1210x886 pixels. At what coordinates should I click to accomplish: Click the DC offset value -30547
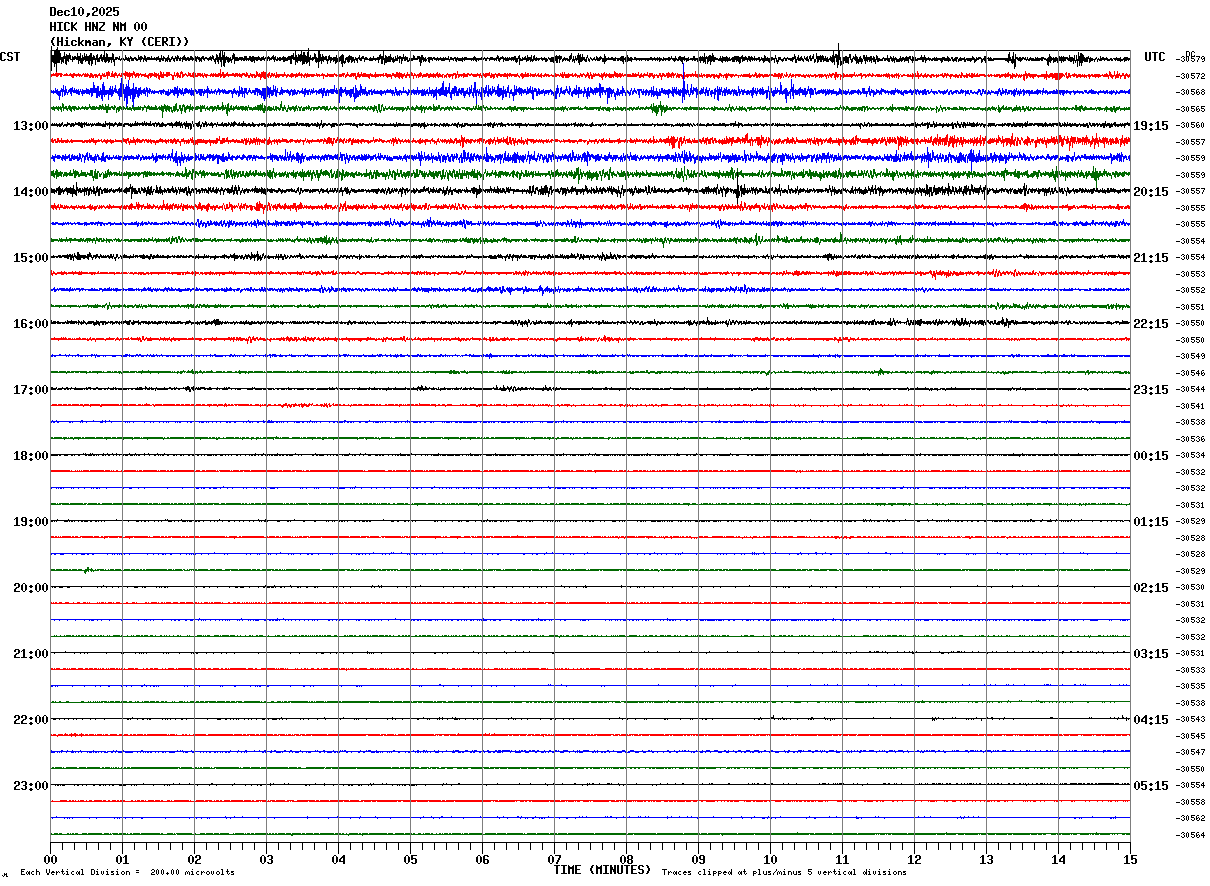(x=1191, y=752)
